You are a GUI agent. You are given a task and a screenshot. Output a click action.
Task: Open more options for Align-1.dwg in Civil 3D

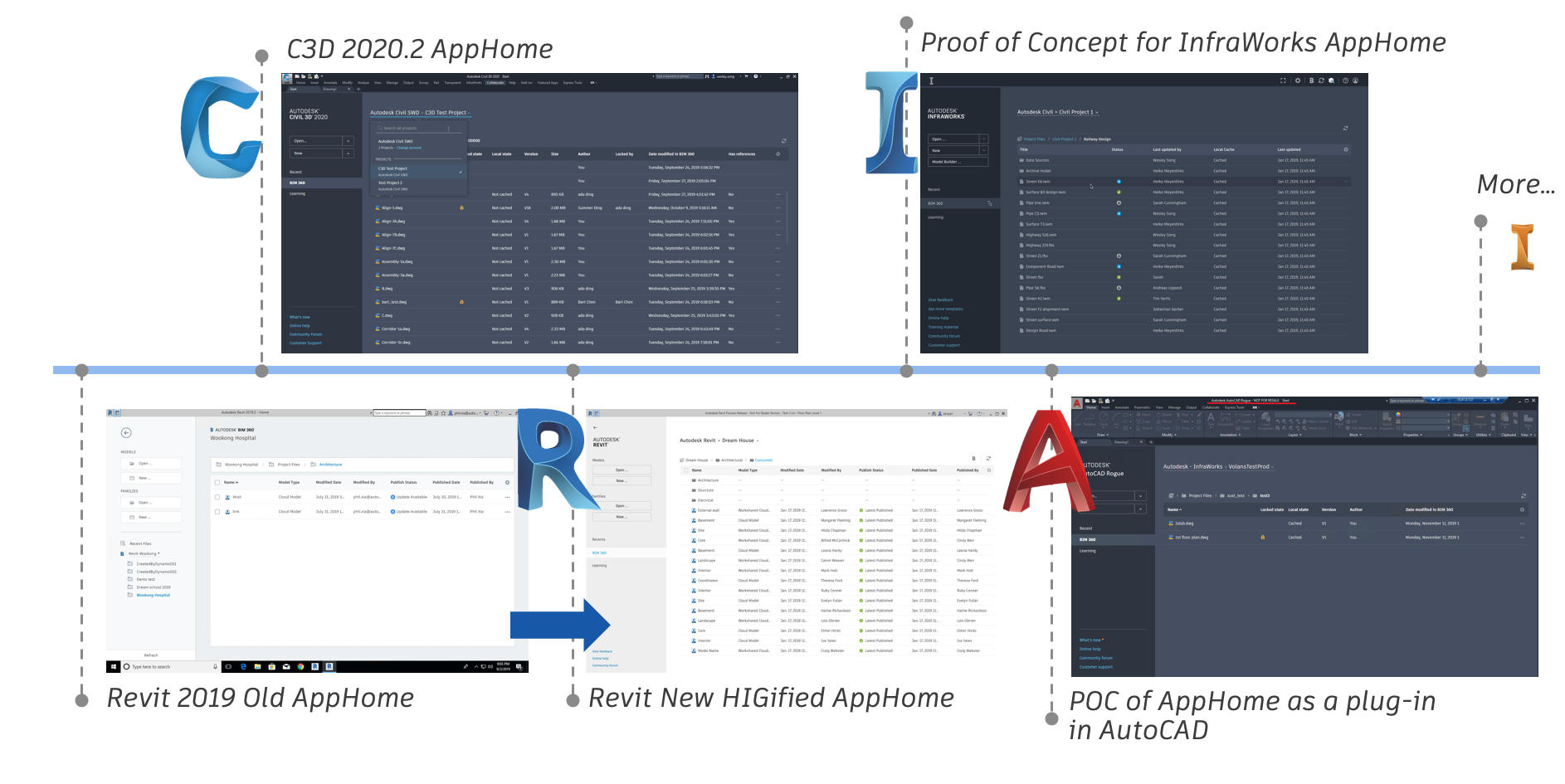point(778,208)
